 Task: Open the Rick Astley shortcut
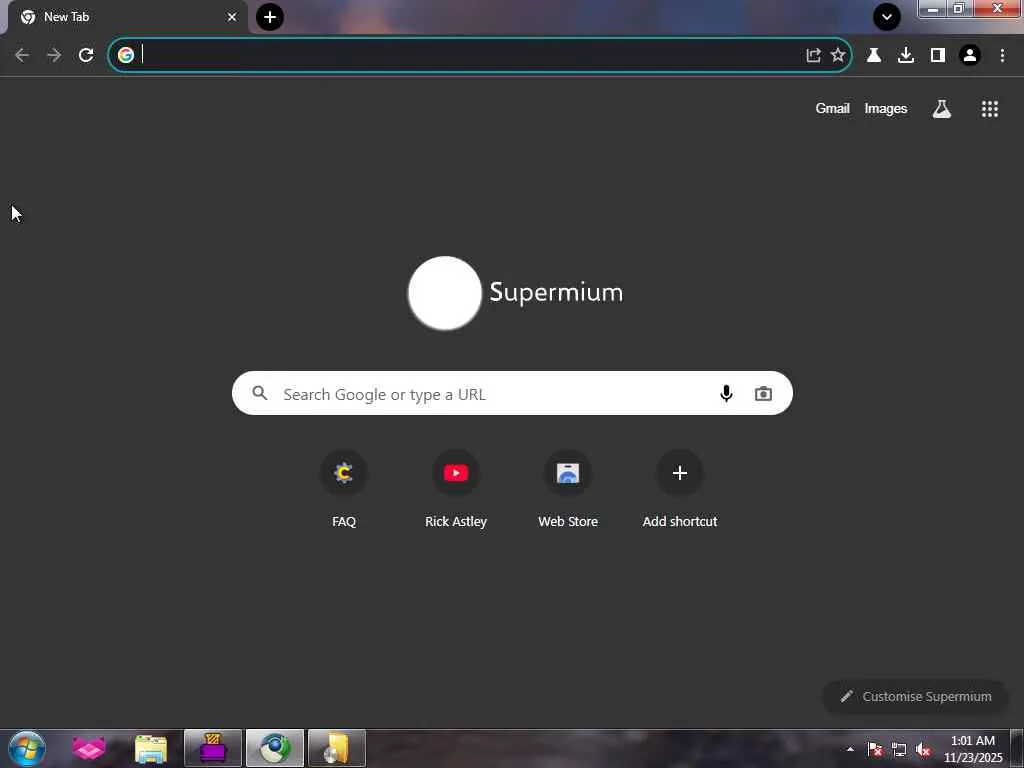click(456, 489)
